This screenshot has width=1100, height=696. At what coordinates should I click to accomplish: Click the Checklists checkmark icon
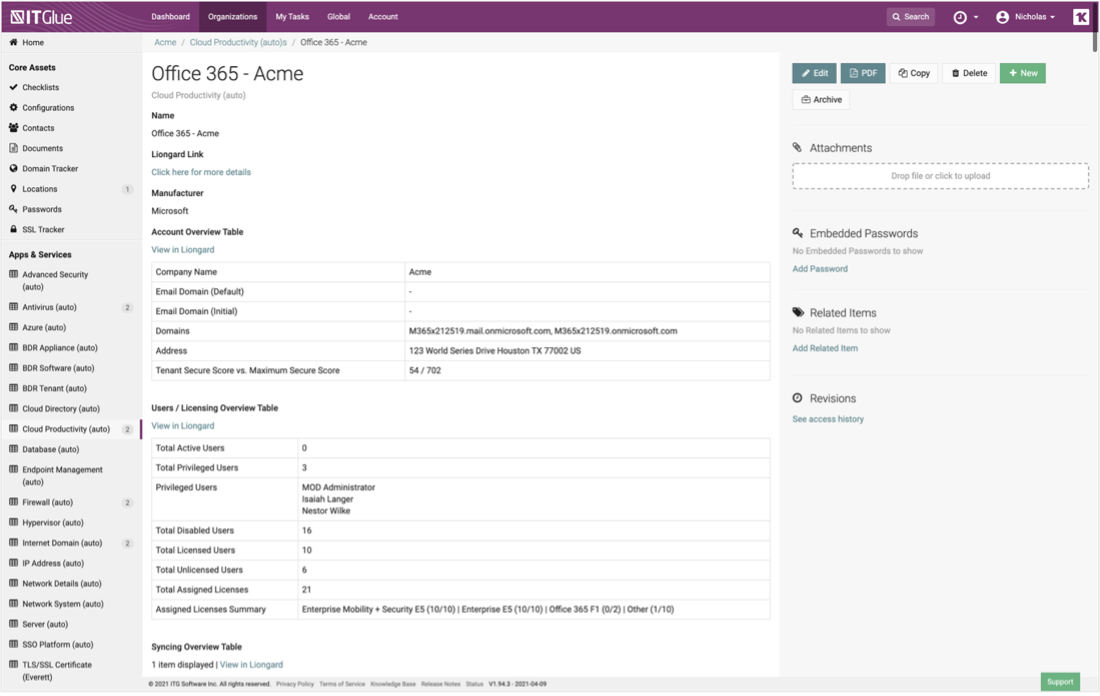[13, 87]
